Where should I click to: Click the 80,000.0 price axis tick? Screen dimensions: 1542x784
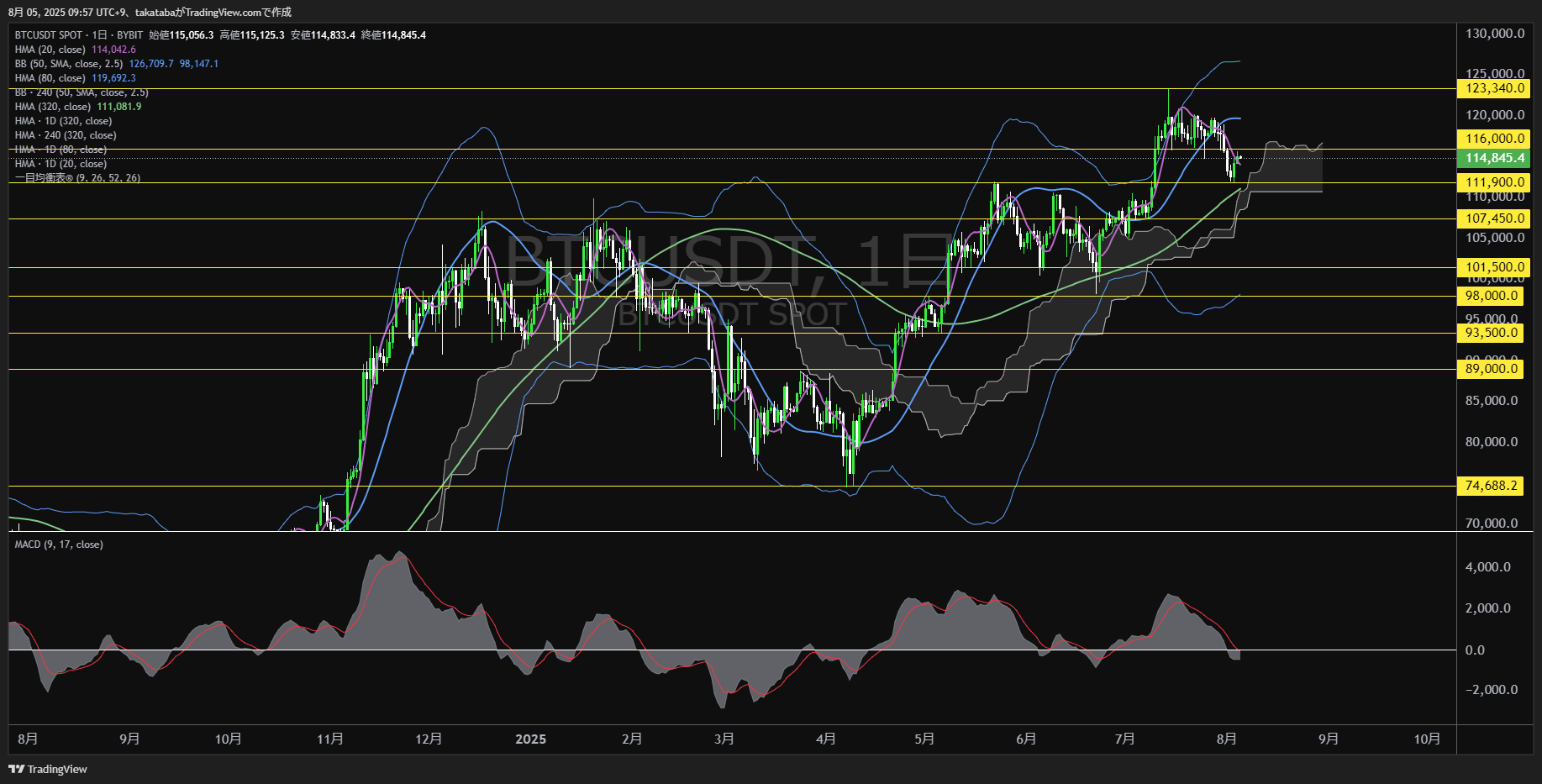1492,442
